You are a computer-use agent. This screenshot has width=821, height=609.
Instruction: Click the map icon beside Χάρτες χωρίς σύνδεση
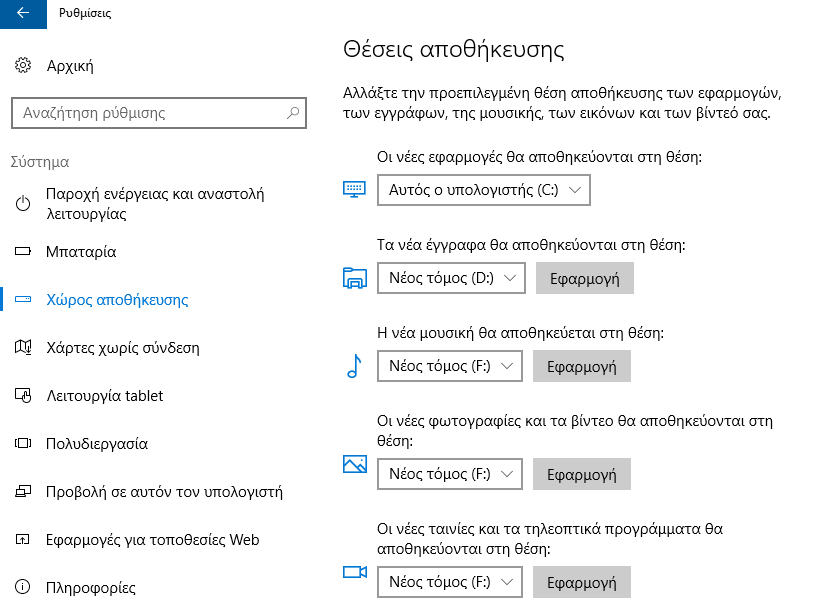tap(24, 348)
